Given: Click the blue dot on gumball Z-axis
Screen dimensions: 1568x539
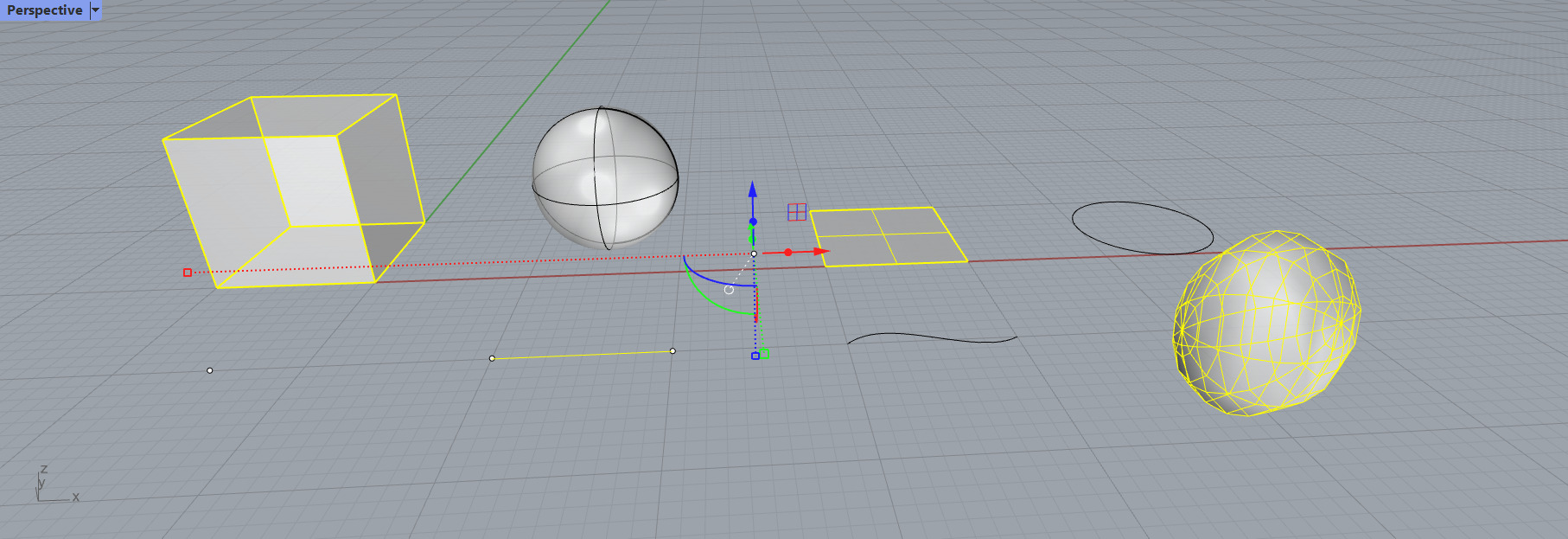Looking at the screenshot, I should pos(753,221).
